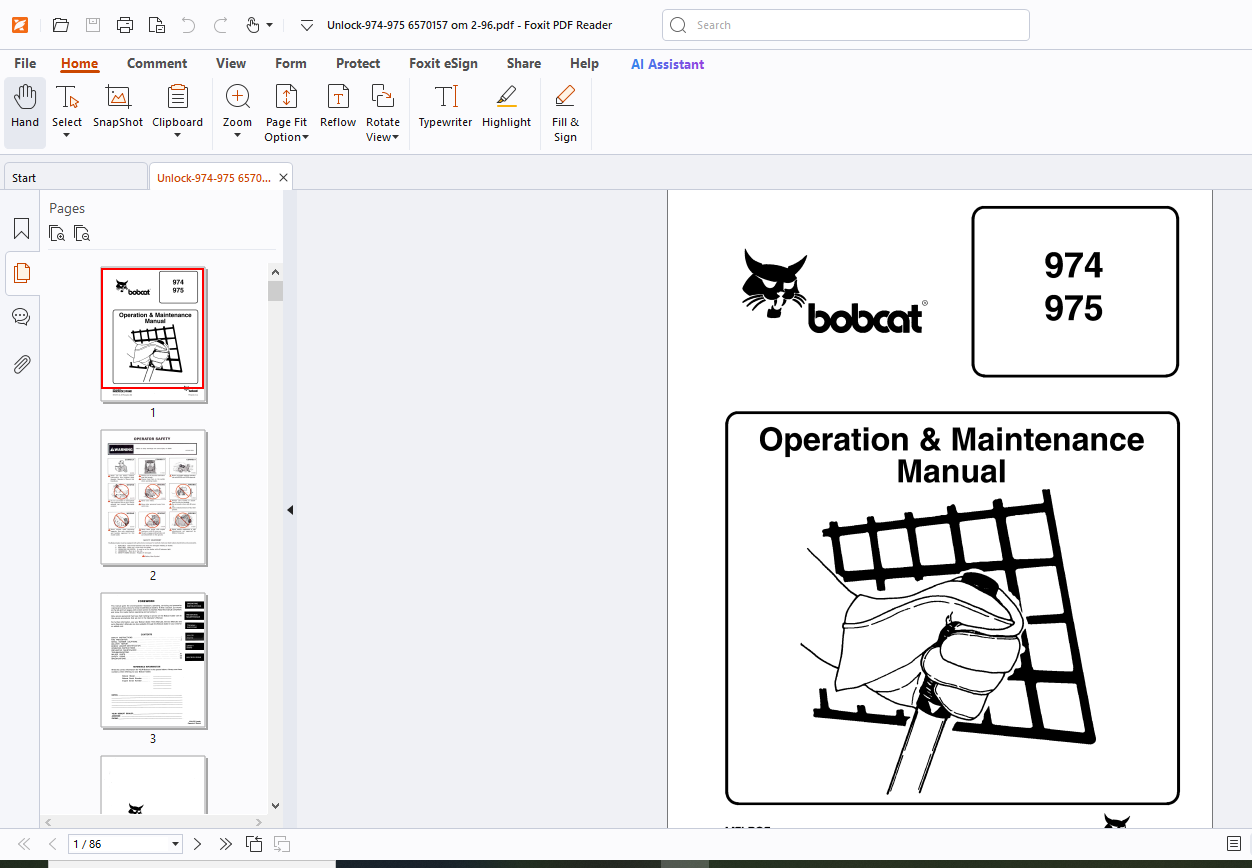Select page 2 thumbnail

point(153,497)
